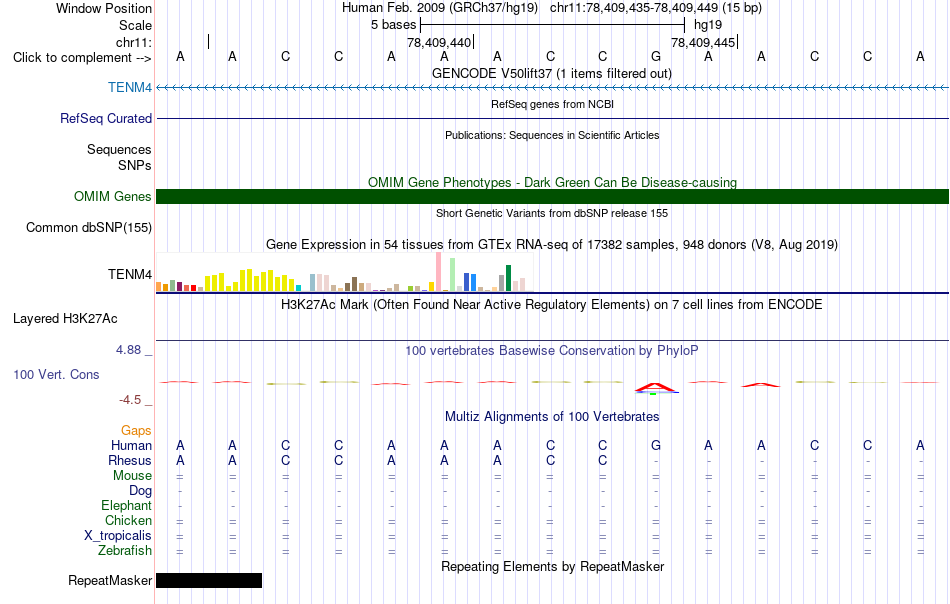Click the '5 bases' scale bar

[x=552, y=25]
